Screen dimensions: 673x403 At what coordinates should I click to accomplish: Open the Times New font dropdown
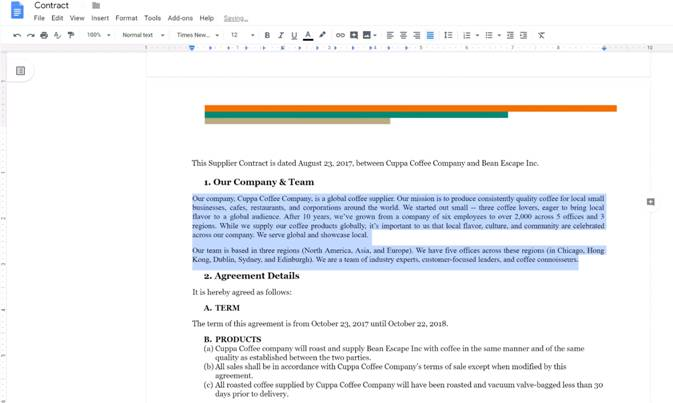[198, 35]
